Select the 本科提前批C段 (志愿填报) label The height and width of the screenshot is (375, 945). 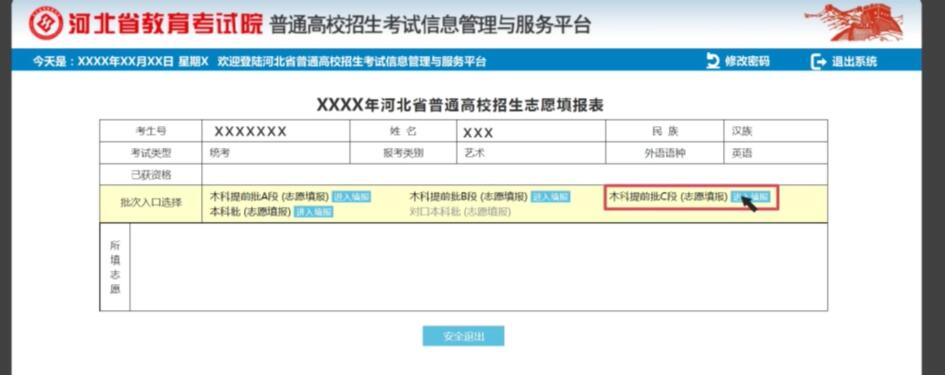click(x=668, y=197)
